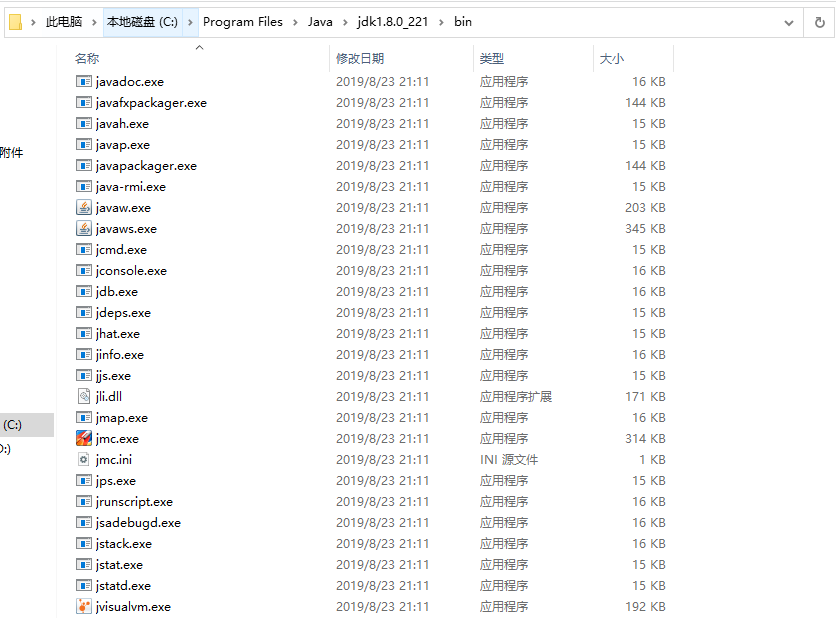Click the javadoc.exe file icon

tap(84, 82)
